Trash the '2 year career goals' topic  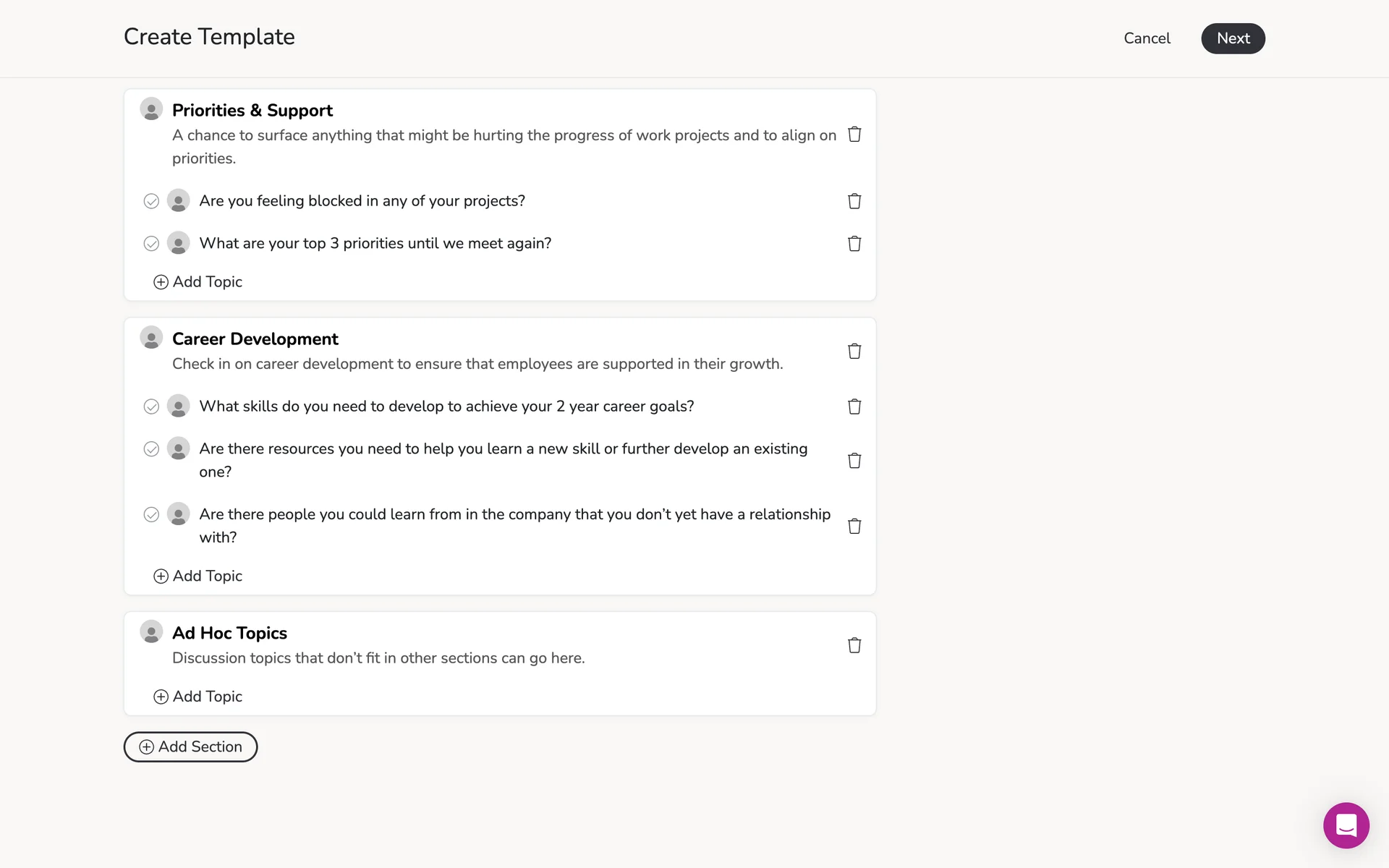[854, 407]
